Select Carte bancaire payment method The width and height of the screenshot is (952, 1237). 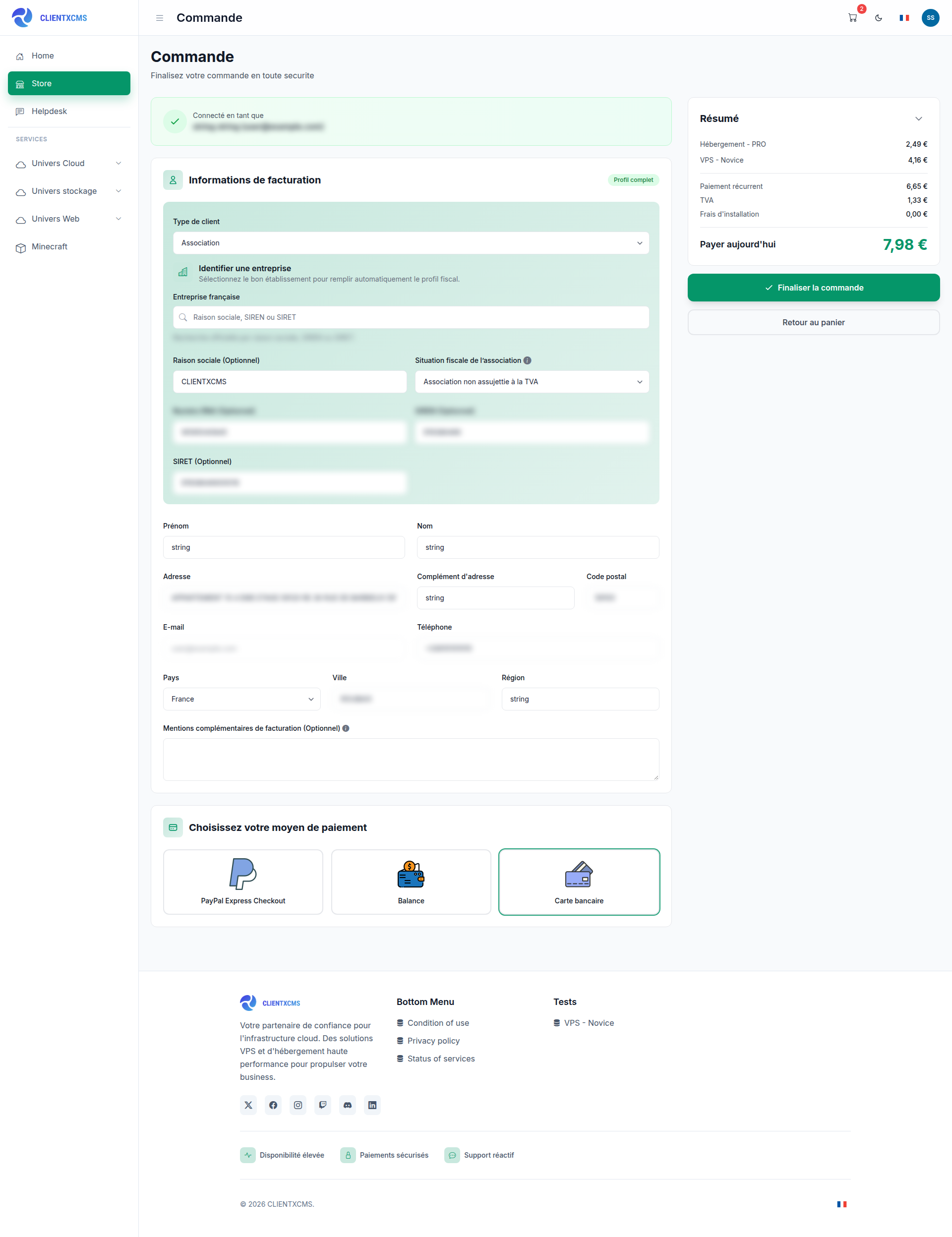tap(579, 882)
